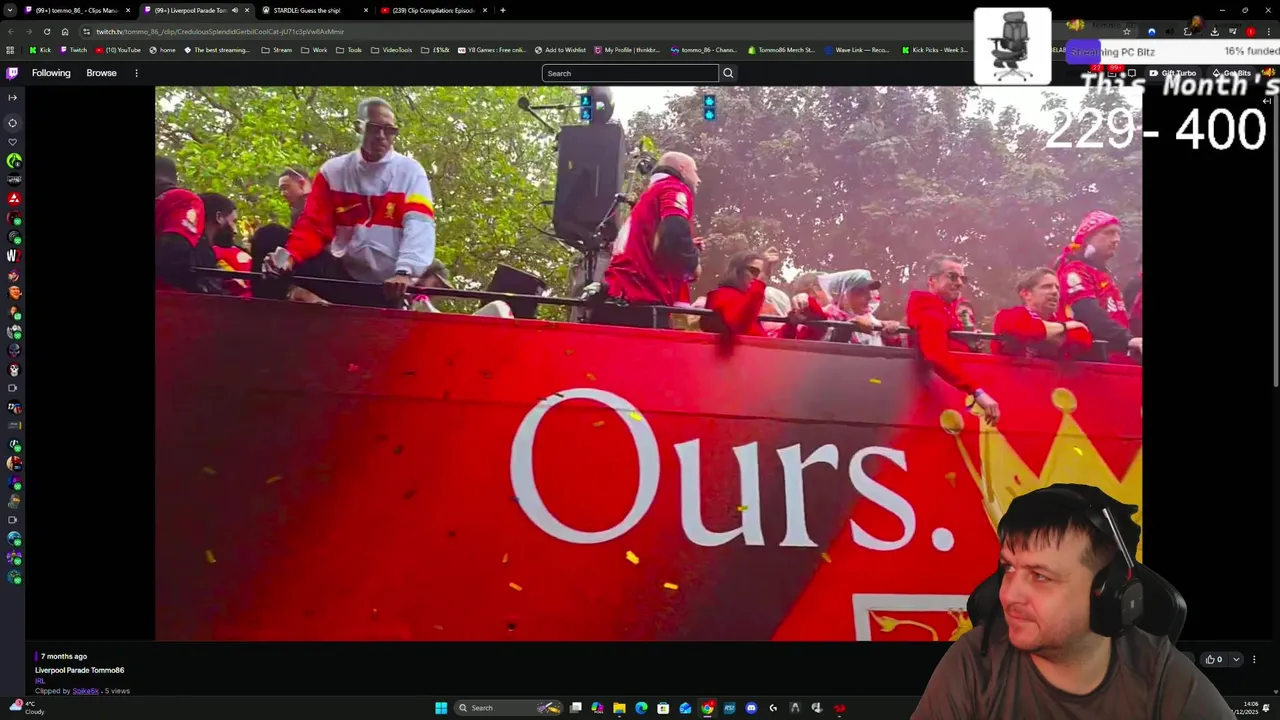Mute the Liverpool Parade tab audio
Screen dimensions: 1280x720
click(235, 10)
